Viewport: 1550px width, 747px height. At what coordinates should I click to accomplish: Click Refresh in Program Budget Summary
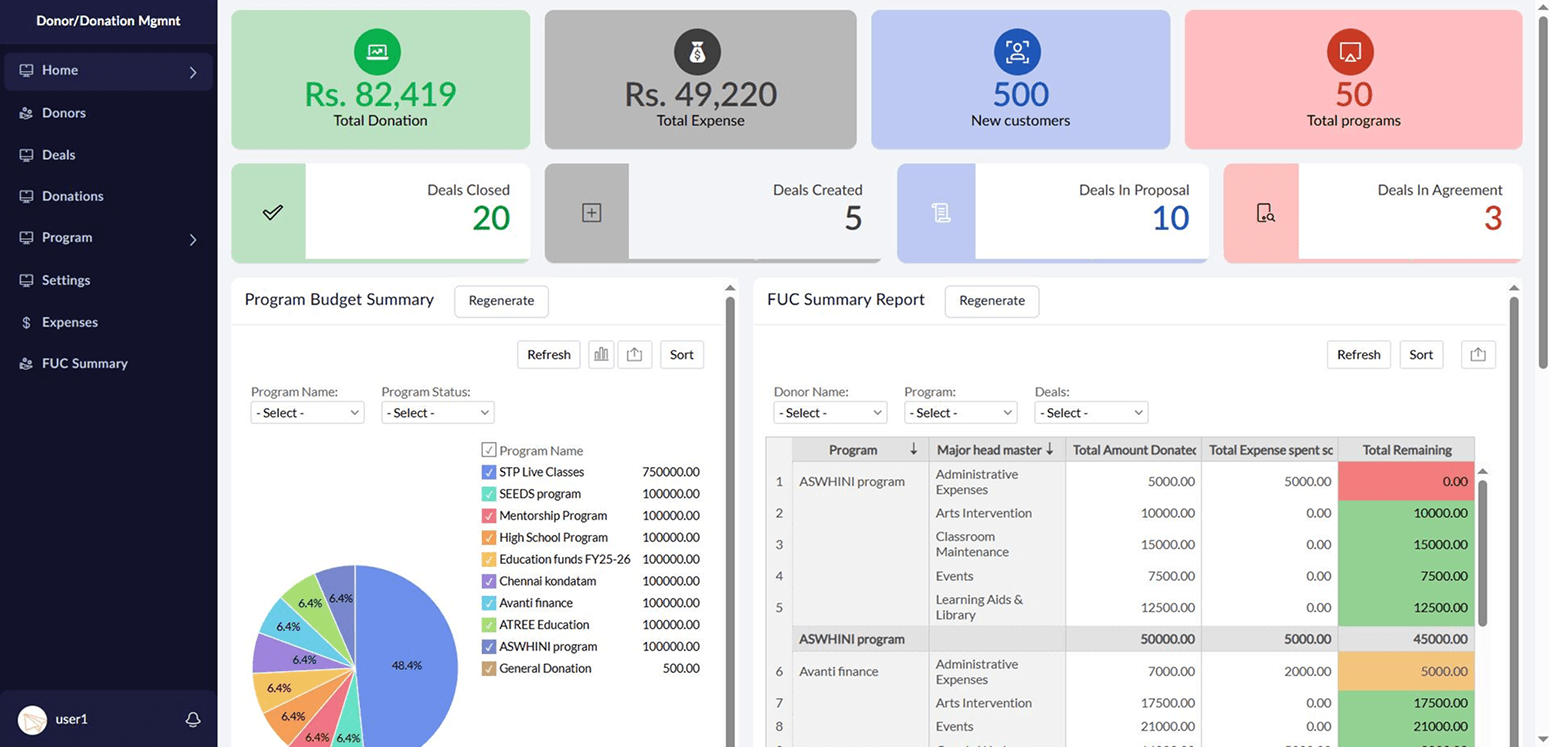[548, 354]
